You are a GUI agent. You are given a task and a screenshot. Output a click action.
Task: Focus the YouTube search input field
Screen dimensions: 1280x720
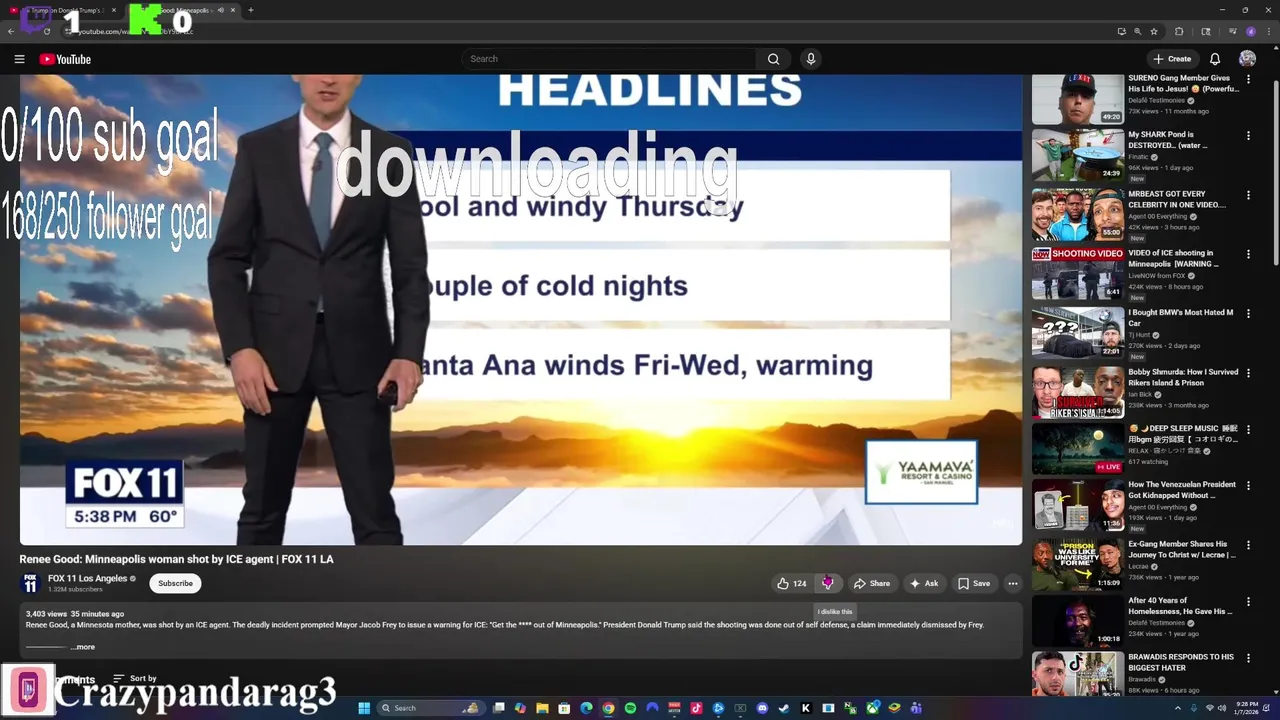pyautogui.click(x=610, y=59)
